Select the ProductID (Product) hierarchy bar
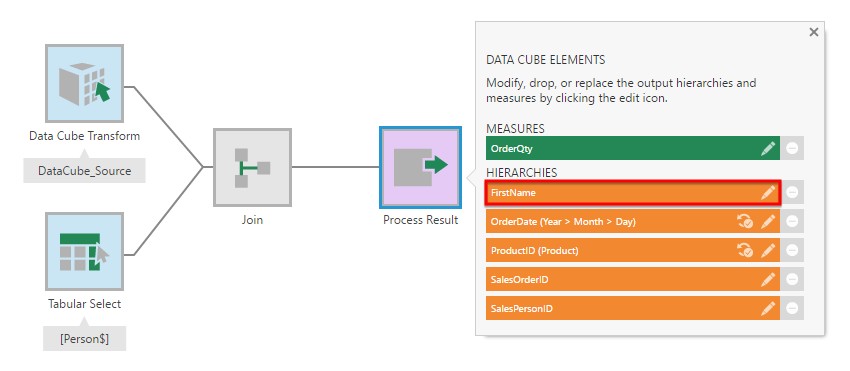The height and width of the screenshot is (371, 850). pos(633,251)
